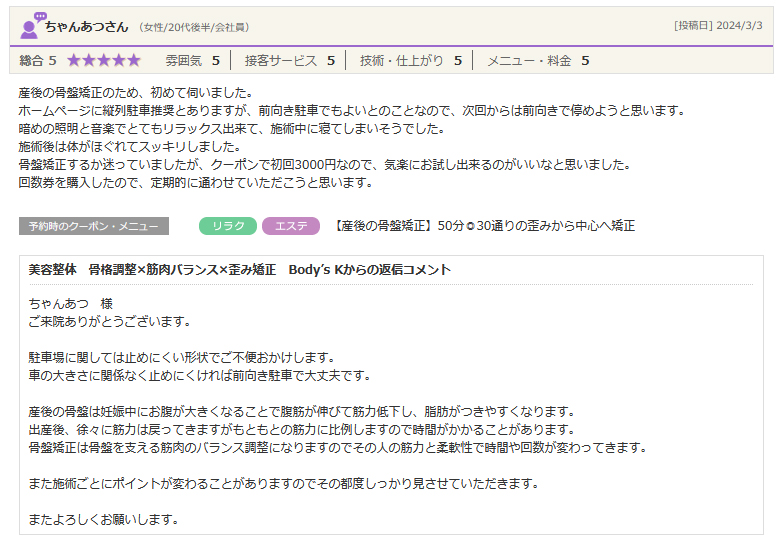Screen dimensions: 781x540
Task: Click the ちゃんあつ 様 salutation in reply
Action: 70,303
